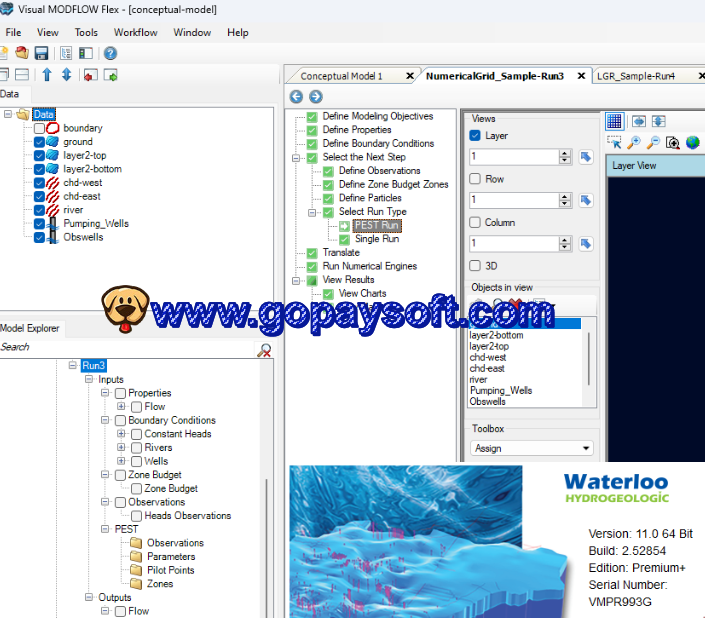Click the pick arrow button beside Column spinner

(585, 244)
